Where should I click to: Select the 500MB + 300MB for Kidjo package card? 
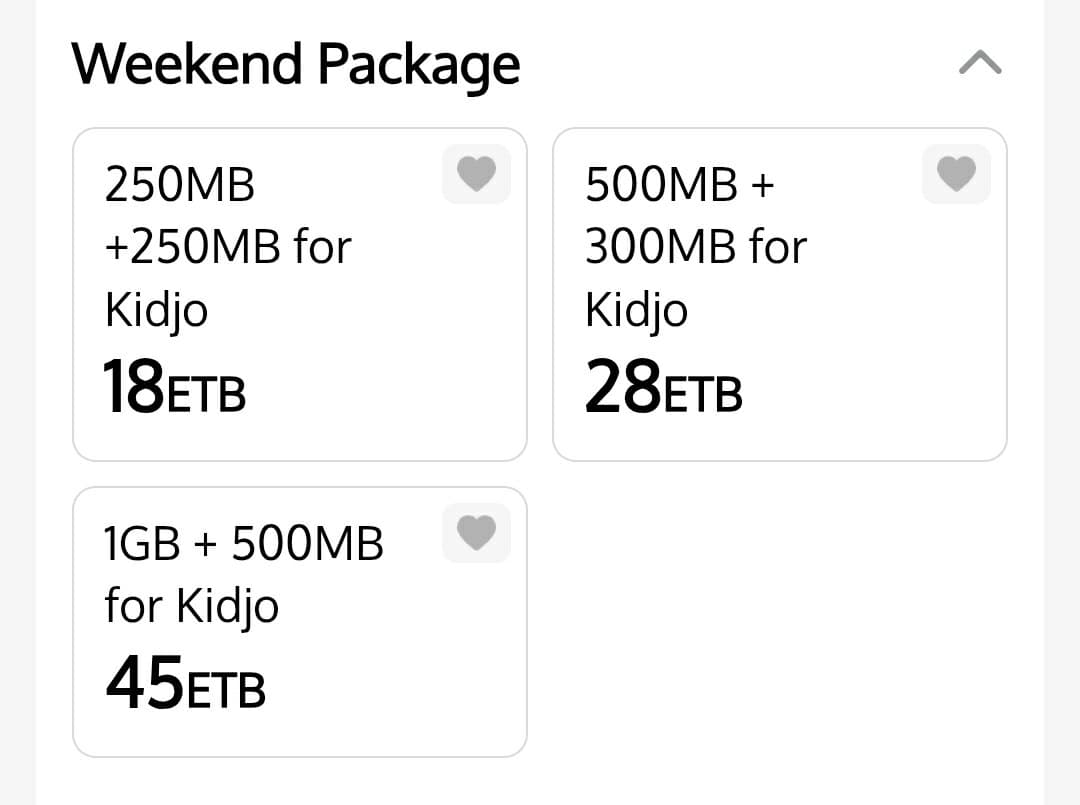point(780,294)
